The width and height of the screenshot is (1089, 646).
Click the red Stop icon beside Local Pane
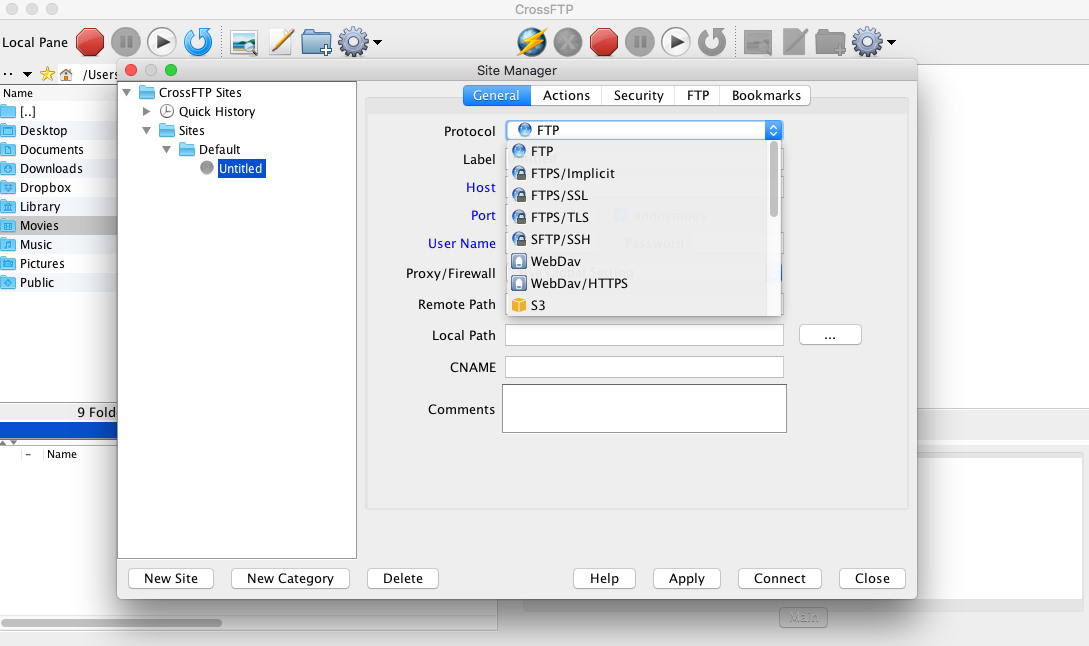pyautogui.click(x=90, y=42)
